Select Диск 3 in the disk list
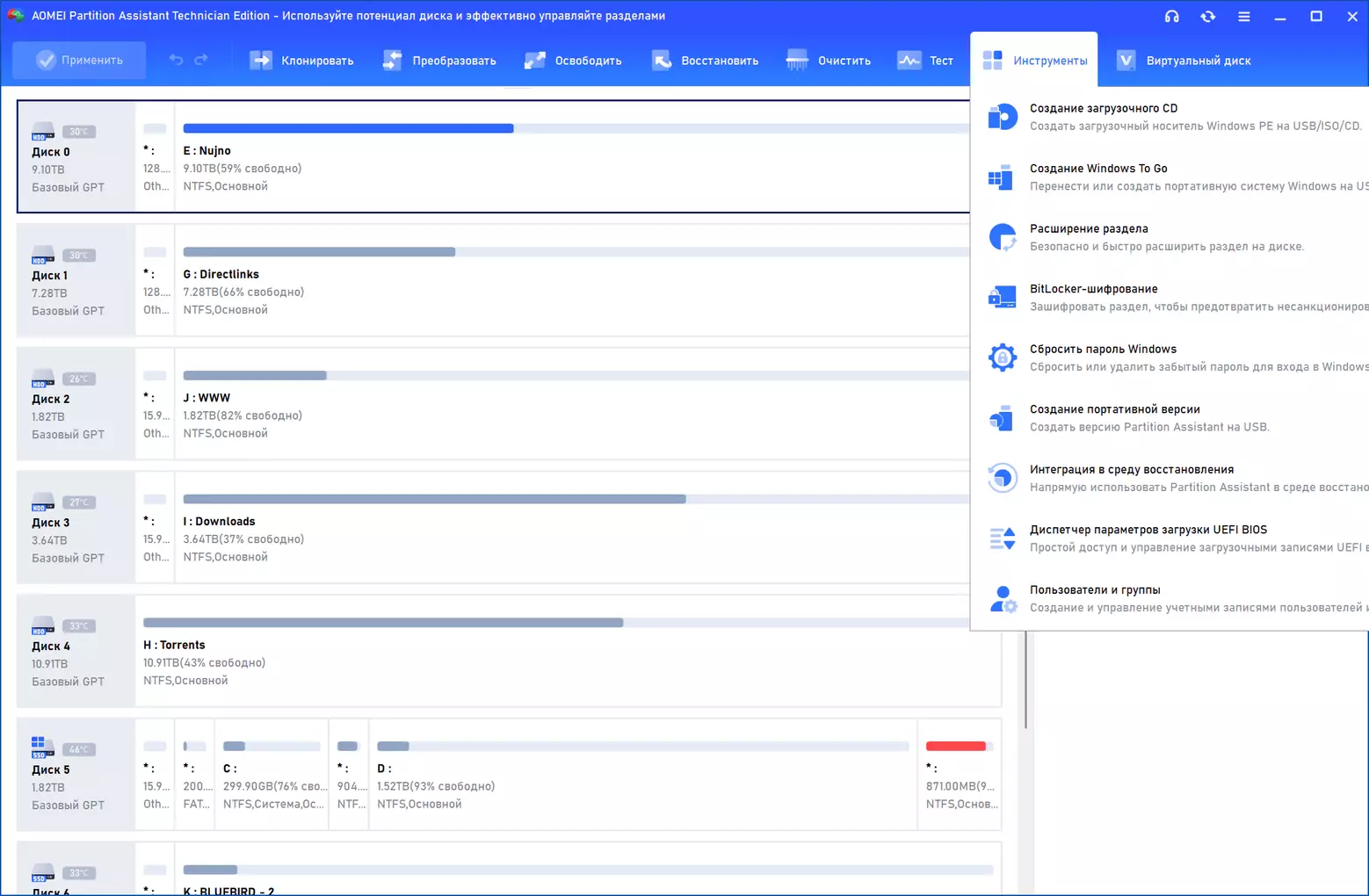 [76, 527]
